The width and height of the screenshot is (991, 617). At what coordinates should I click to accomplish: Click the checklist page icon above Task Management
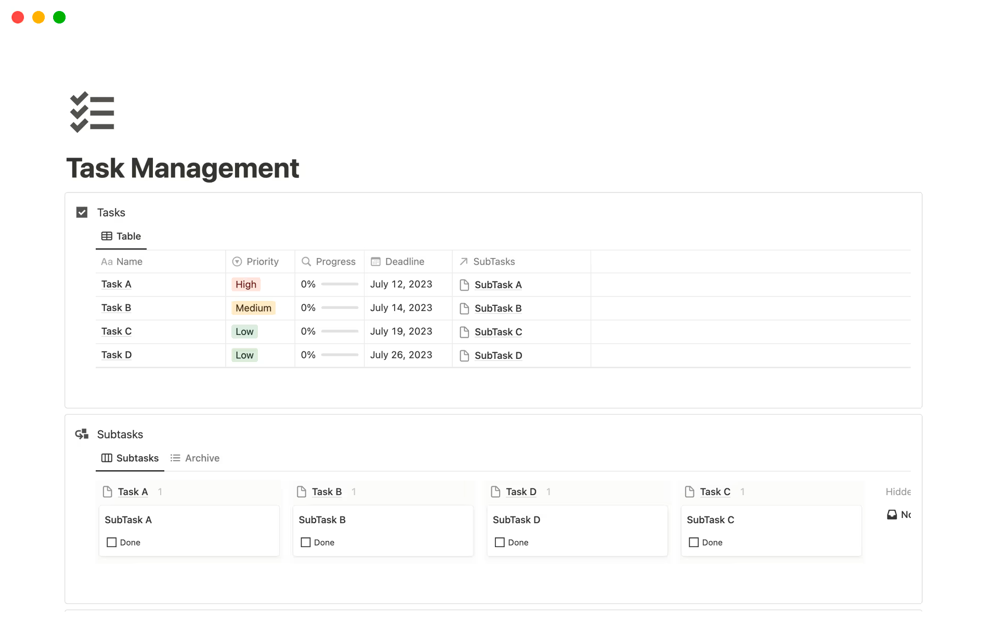click(x=91, y=111)
